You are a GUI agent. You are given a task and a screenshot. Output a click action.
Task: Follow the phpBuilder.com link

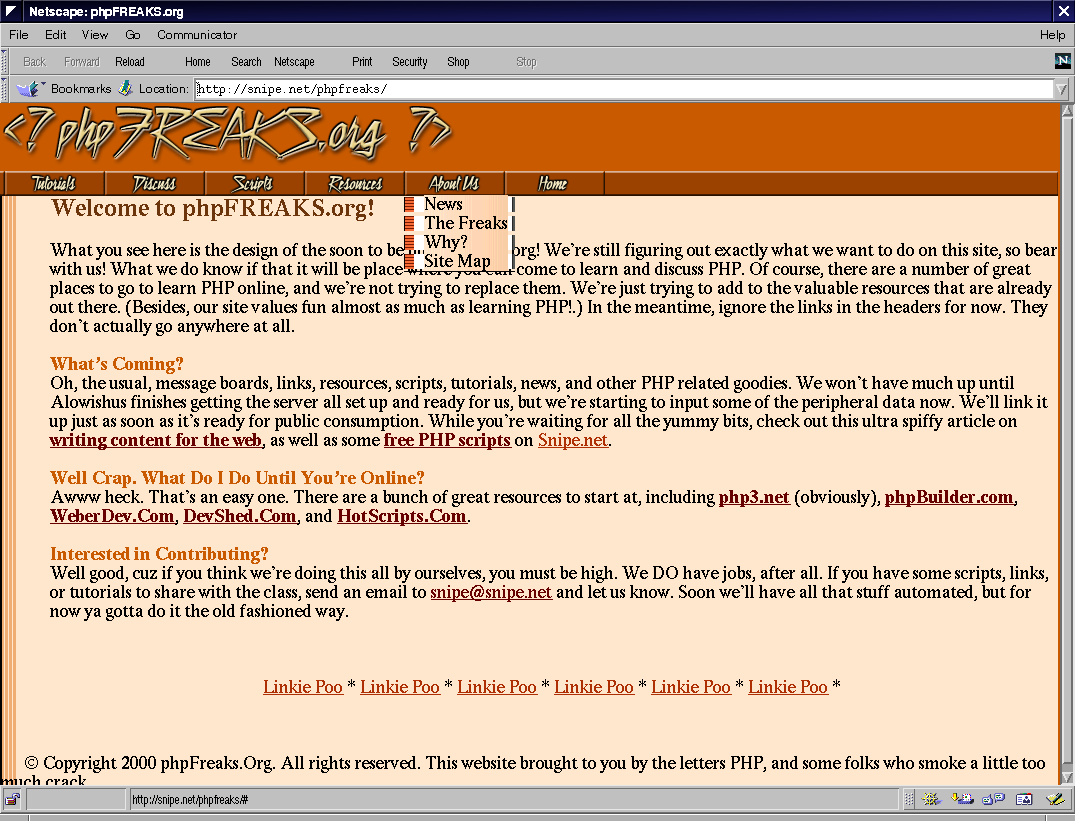click(949, 498)
